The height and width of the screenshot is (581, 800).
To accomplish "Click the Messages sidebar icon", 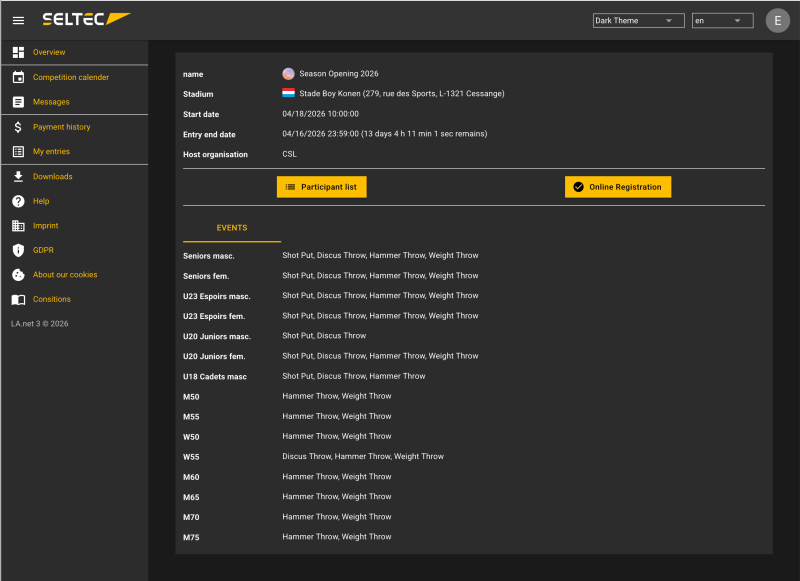I will tap(18, 102).
